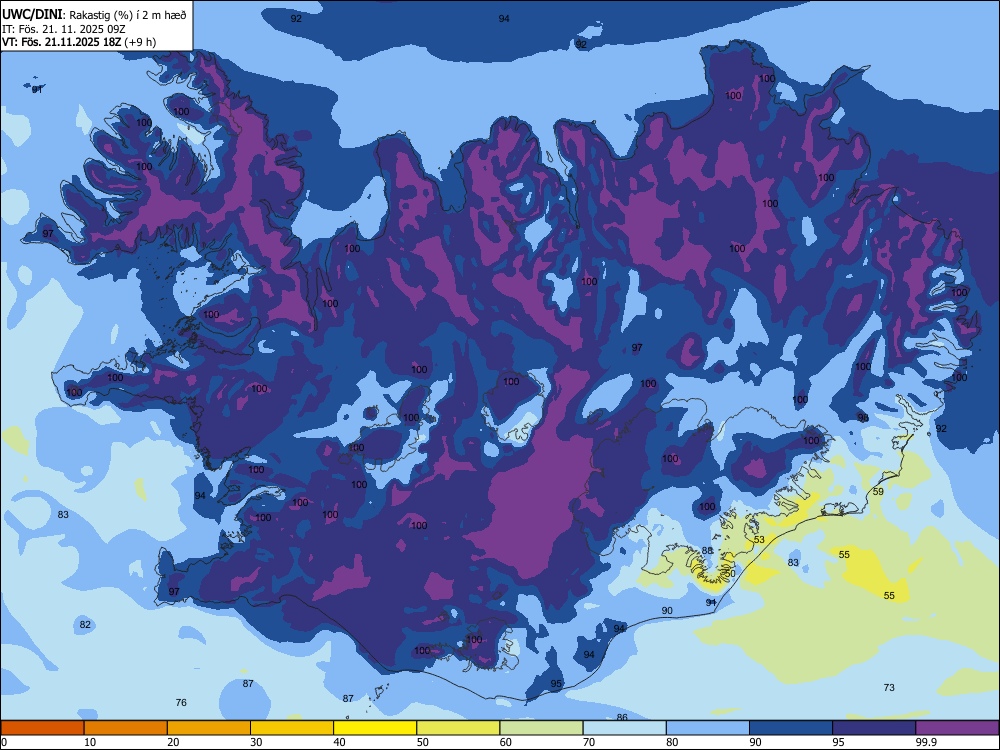This screenshot has height=750, width=1000.
Task: Click the light green 60–70 legend swatch
Action: pyautogui.click(x=541, y=728)
